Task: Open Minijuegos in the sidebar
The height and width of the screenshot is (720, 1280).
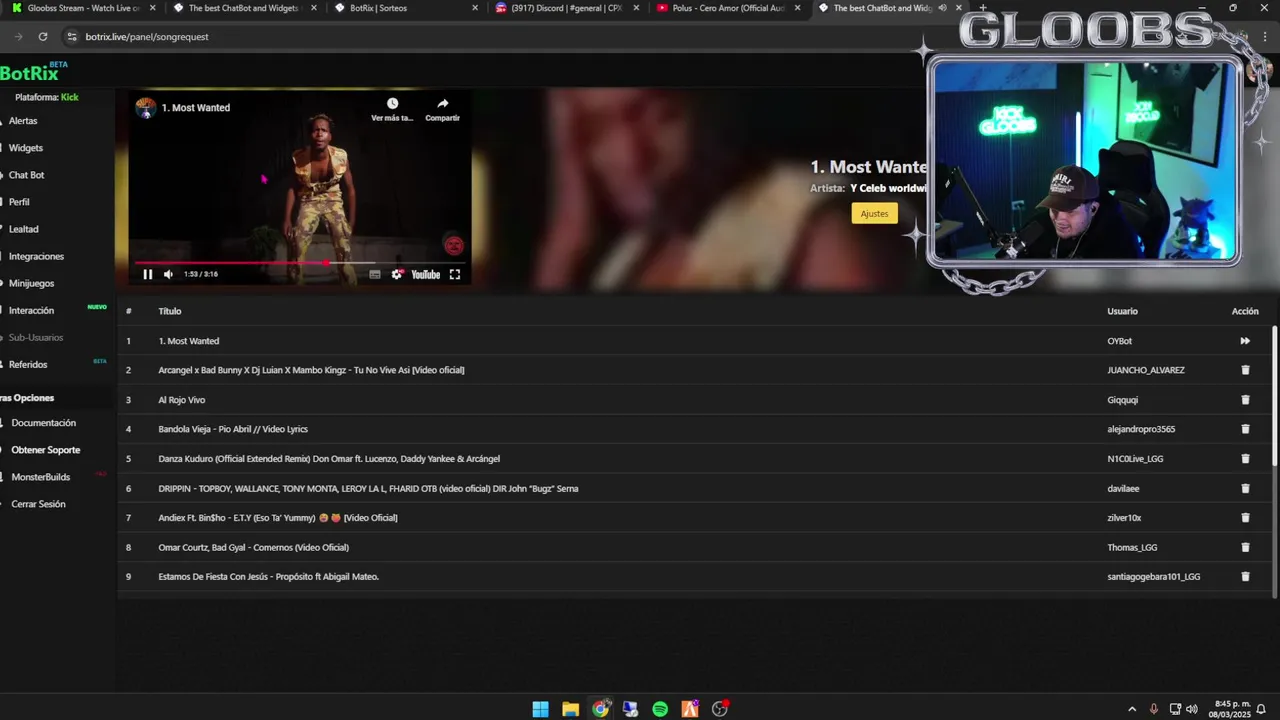Action: (31, 284)
